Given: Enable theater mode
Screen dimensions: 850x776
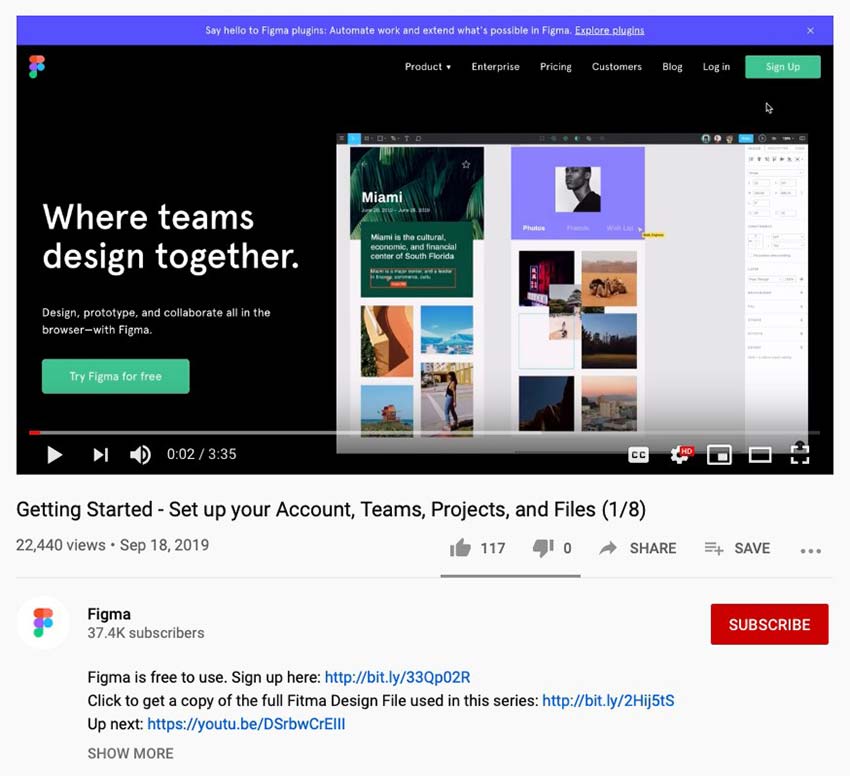Looking at the screenshot, I should [x=759, y=454].
